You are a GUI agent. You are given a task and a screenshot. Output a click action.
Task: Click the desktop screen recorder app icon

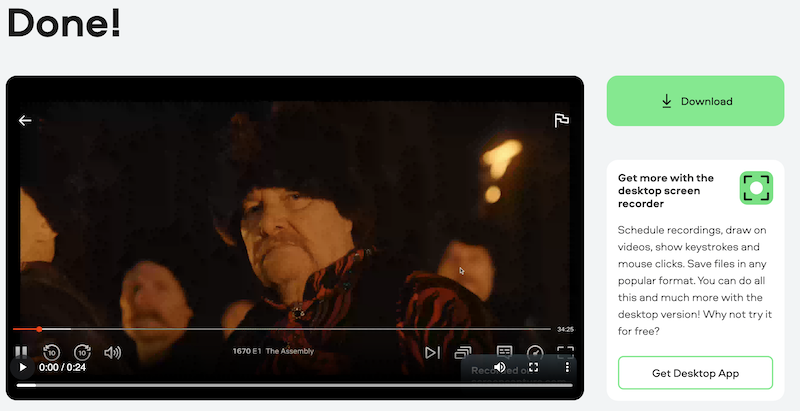[756, 188]
